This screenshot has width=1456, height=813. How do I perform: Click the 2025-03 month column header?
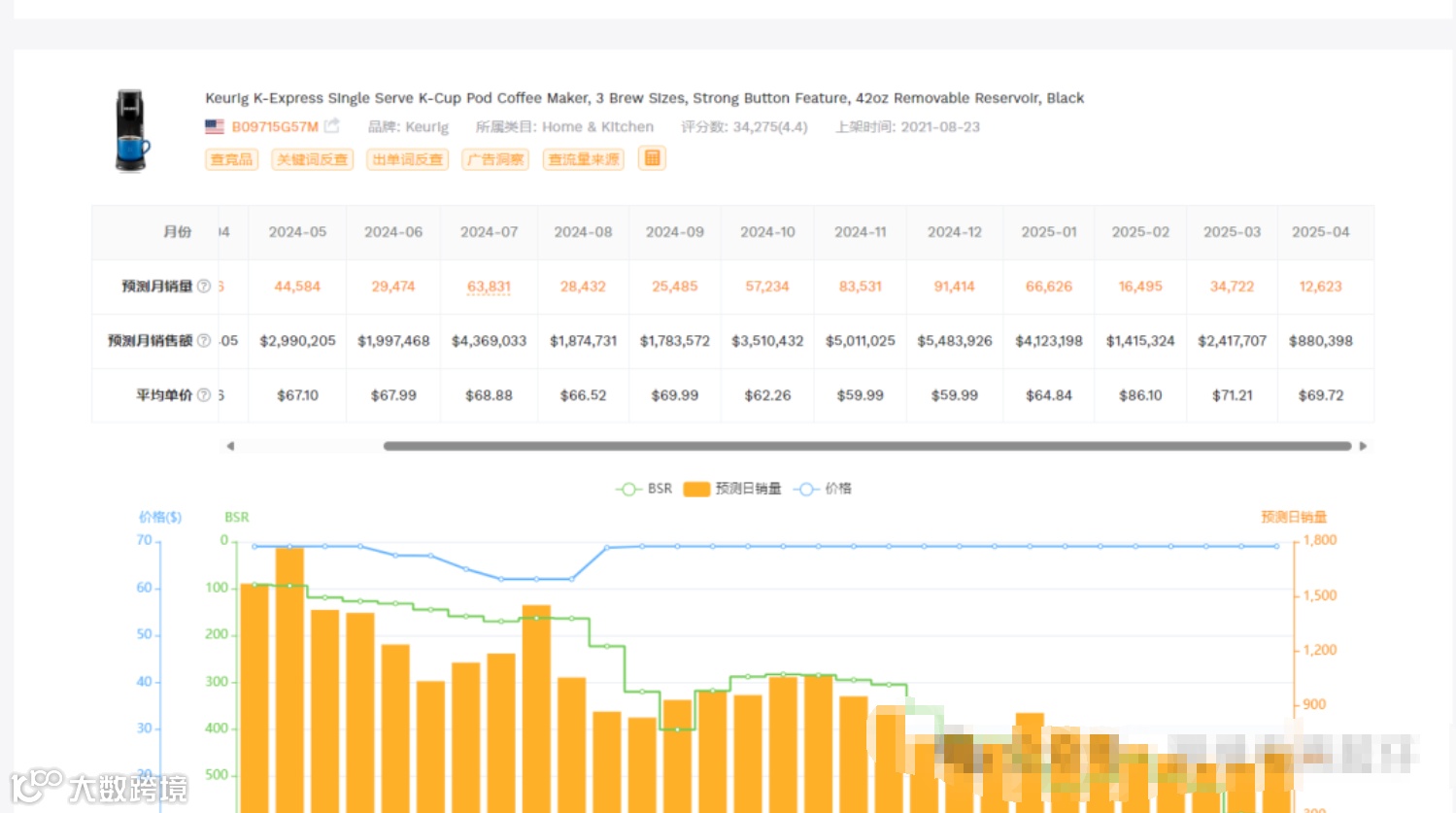click(x=1232, y=232)
